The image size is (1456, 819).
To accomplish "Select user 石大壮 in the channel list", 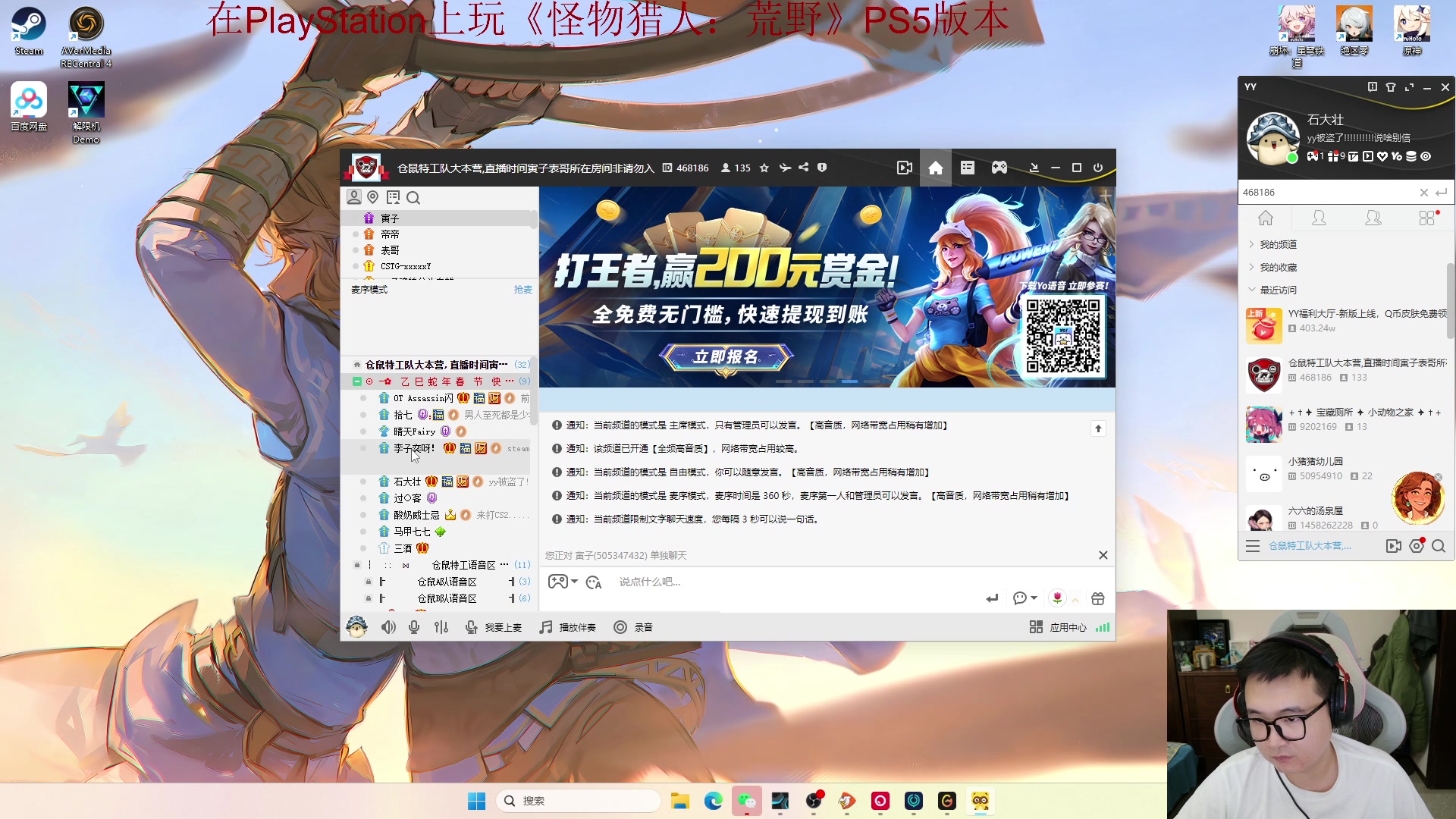I will tap(407, 482).
